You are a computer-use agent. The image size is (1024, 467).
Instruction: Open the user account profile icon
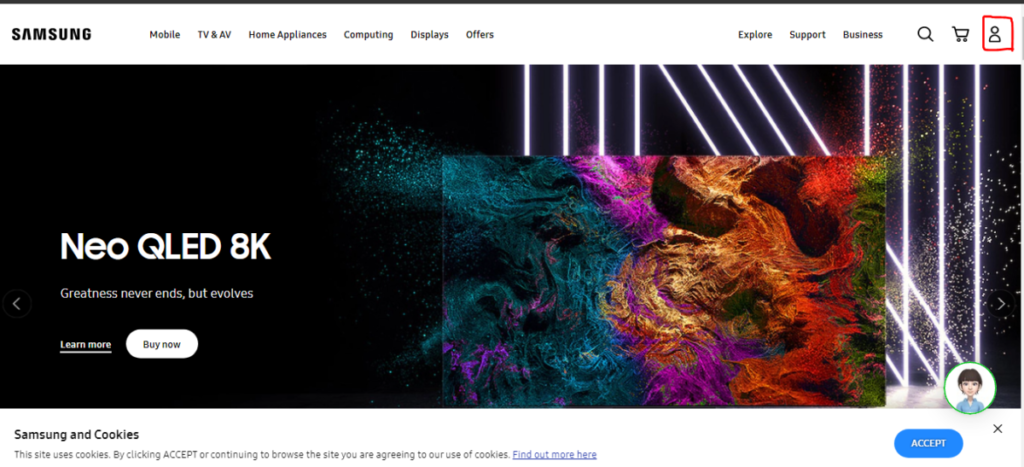[x=995, y=34]
